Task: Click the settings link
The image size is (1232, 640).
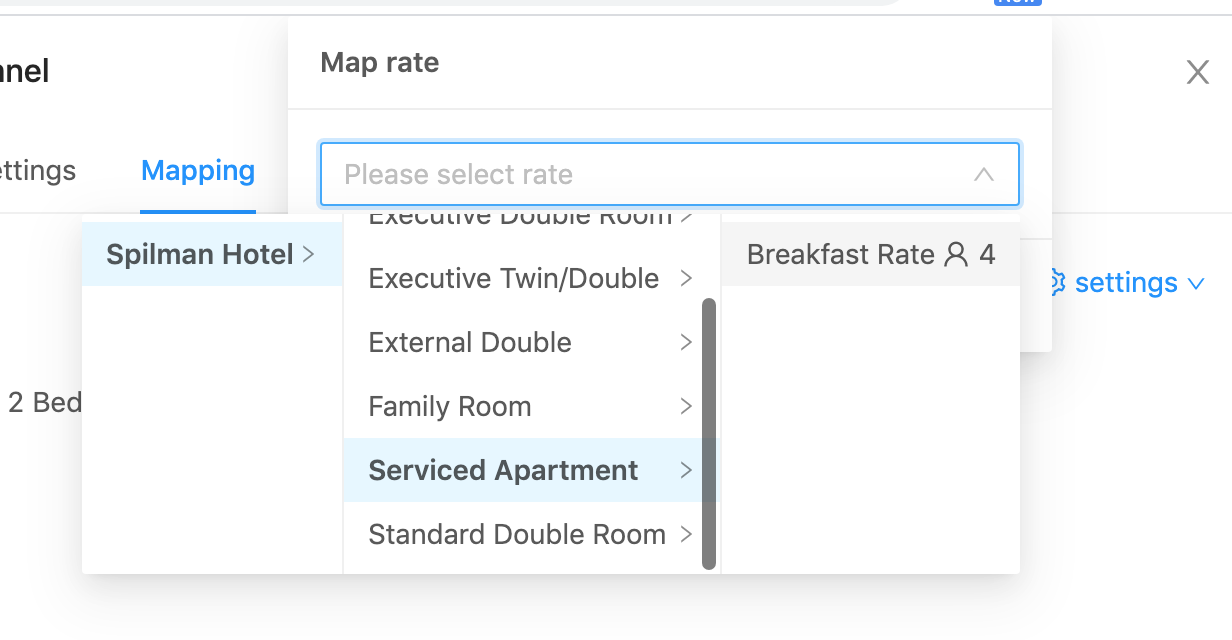Action: pos(1126,283)
